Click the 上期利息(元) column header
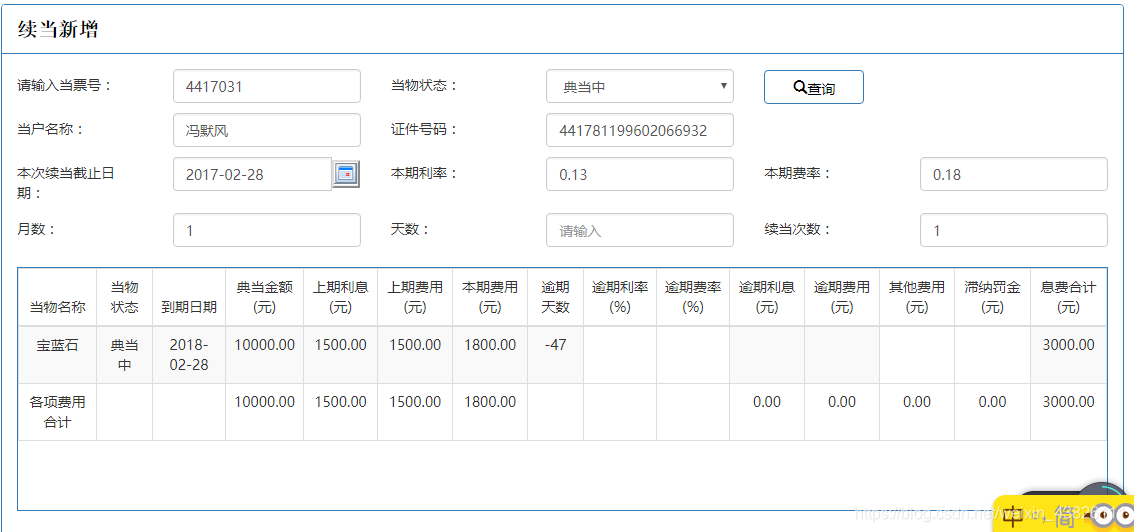Viewport: 1134px width, 532px height. tap(340, 297)
